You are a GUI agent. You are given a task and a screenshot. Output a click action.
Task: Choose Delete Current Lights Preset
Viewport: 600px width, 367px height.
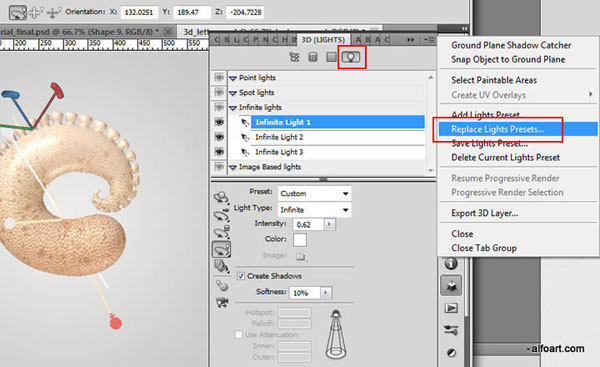click(x=505, y=157)
